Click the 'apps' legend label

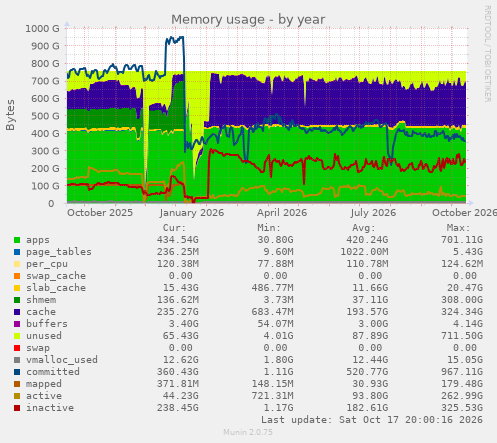click(x=38, y=240)
